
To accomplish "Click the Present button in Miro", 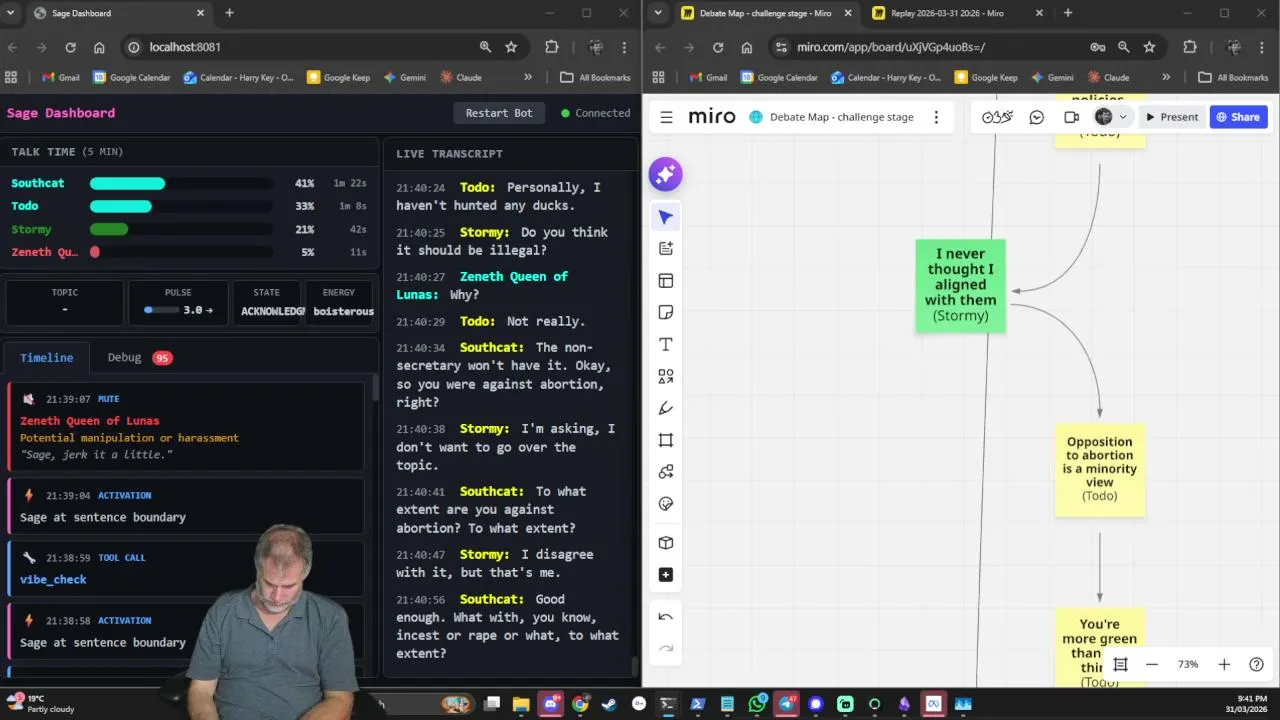I will point(1171,117).
